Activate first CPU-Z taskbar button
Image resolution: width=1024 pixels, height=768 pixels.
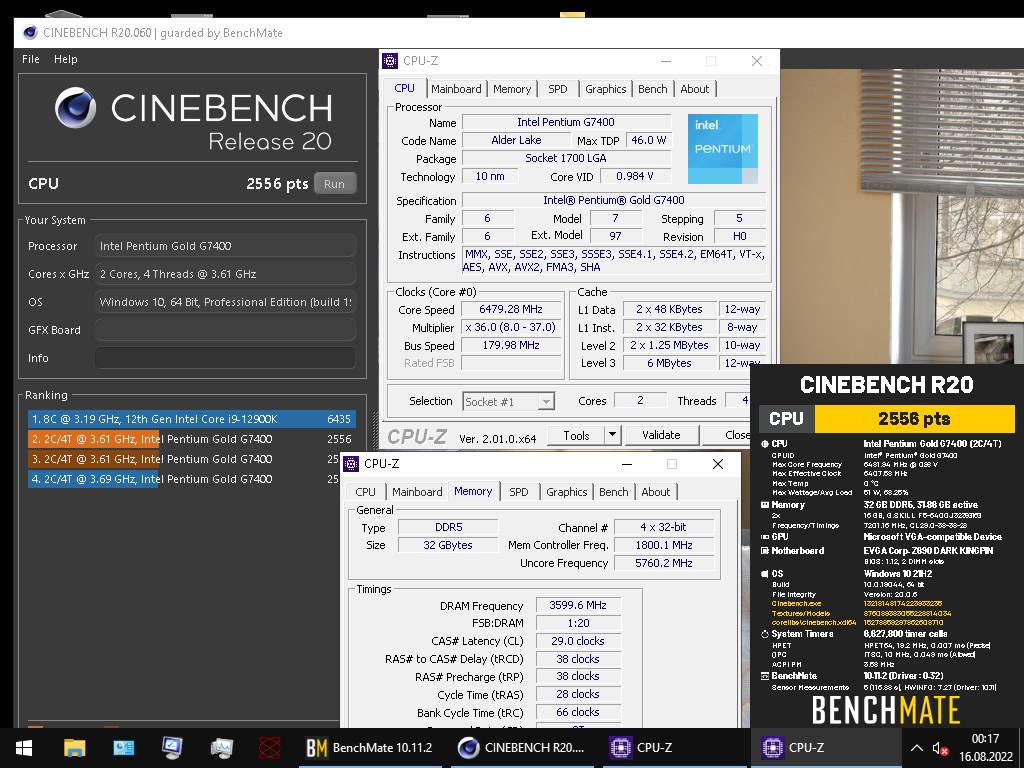[x=673, y=748]
